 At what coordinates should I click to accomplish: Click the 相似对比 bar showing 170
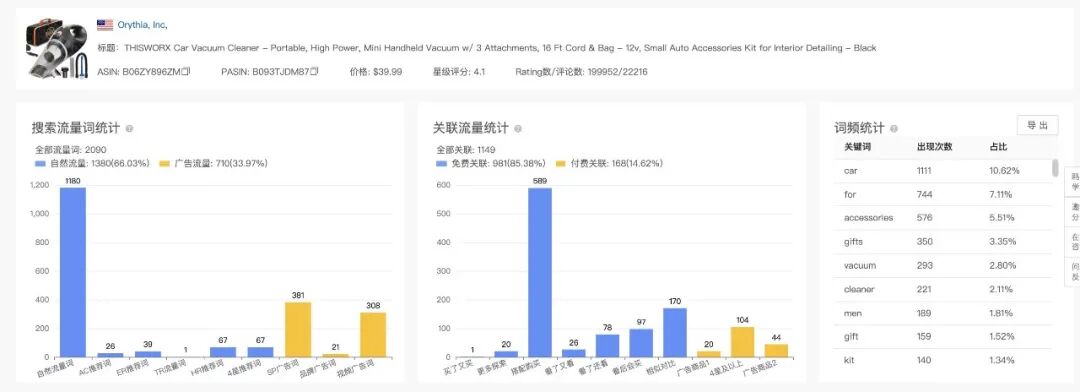(x=675, y=332)
